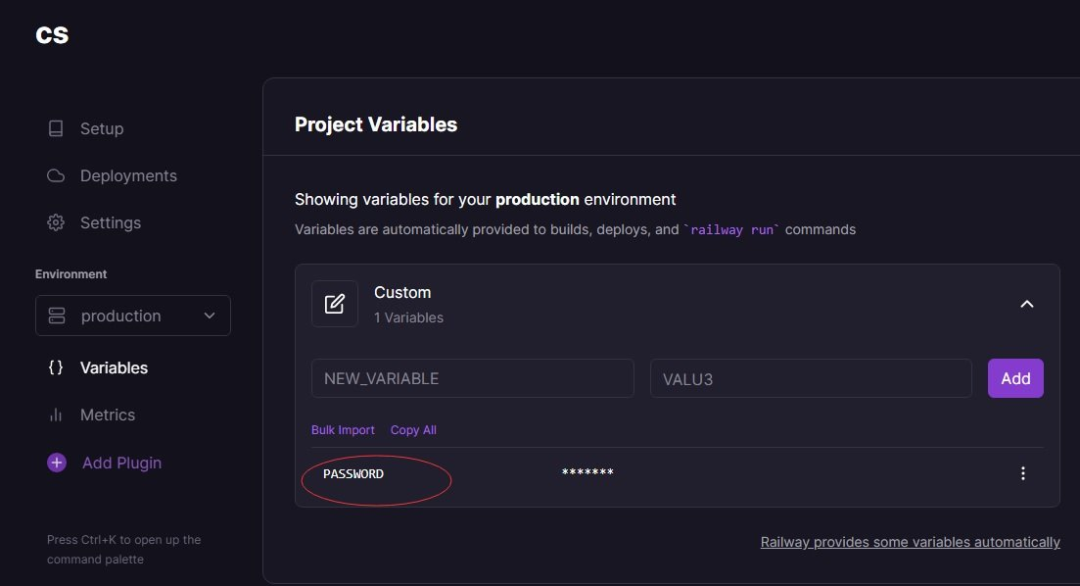Click the Custom edit pencil icon
The height and width of the screenshot is (586, 1080).
point(335,304)
